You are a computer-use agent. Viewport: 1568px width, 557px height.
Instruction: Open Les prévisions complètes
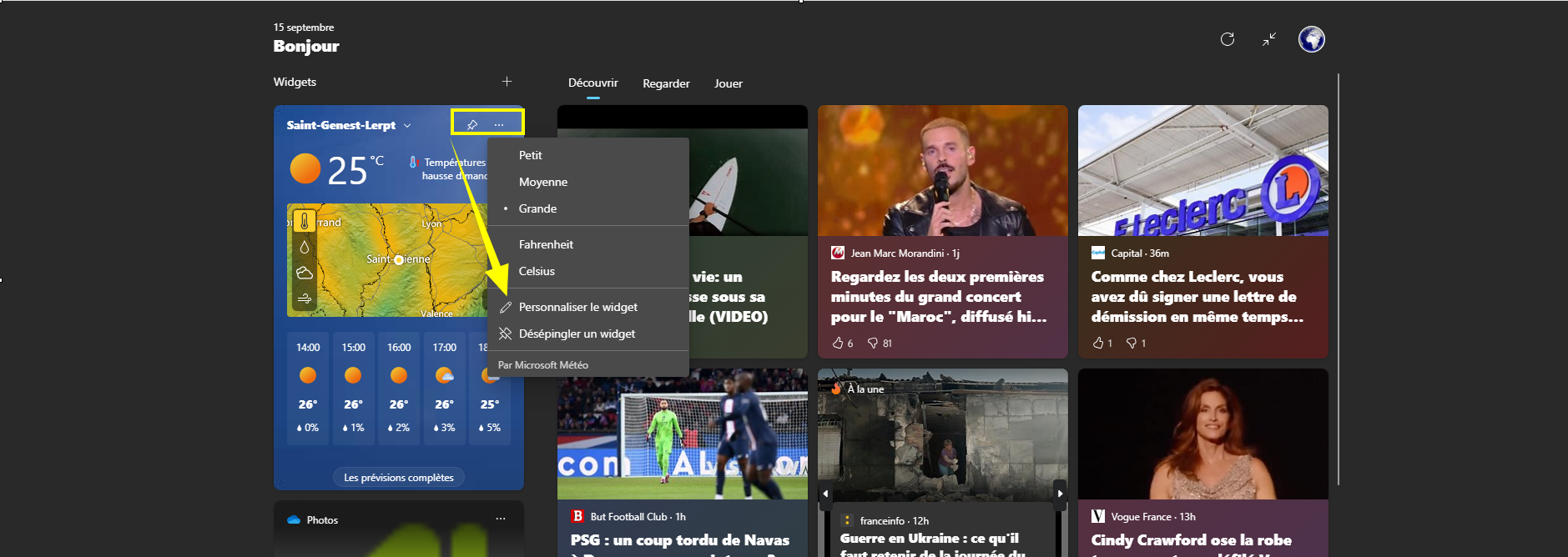point(399,477)
